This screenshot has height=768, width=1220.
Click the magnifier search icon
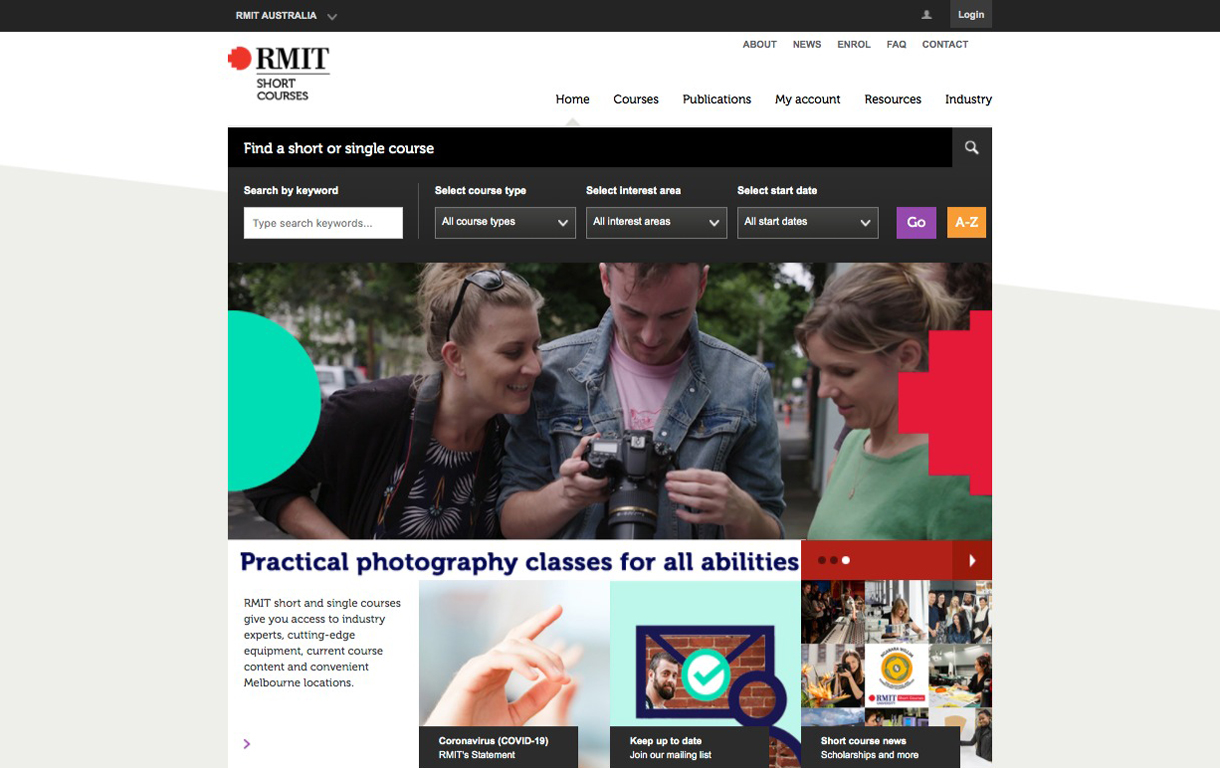coord(971,148)
